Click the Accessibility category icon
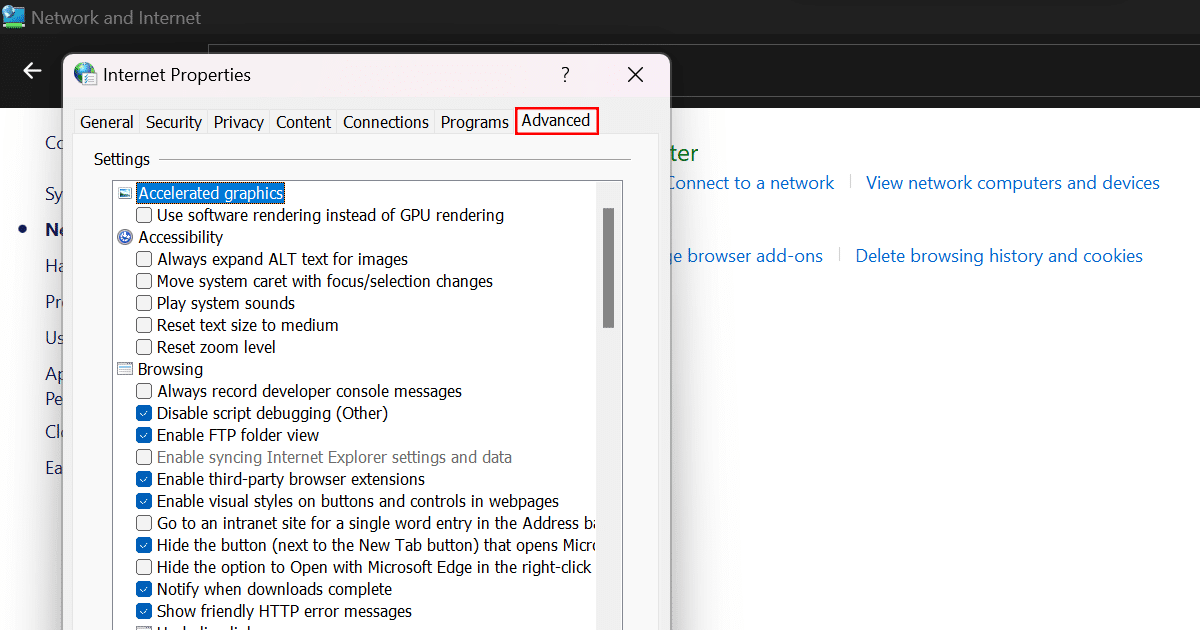Image resolution: width=1200 pixels, height=630 pixels. pyautogui.click(x=125, y=237)
